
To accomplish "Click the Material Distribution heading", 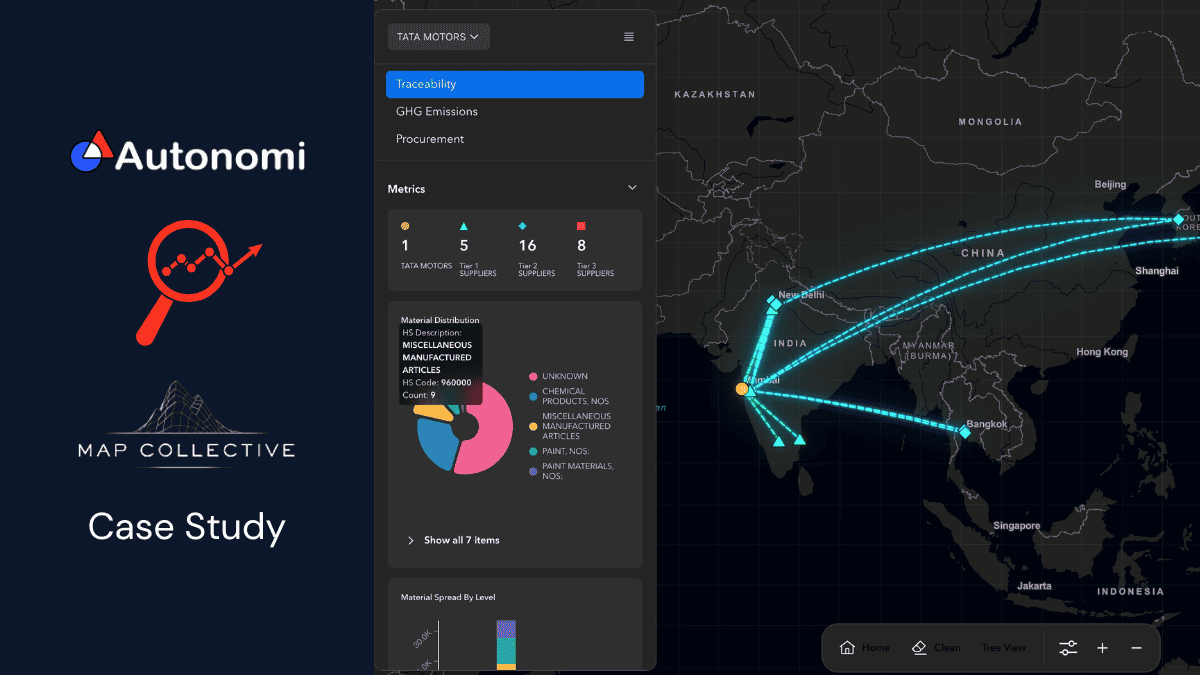I will (440, 320).
